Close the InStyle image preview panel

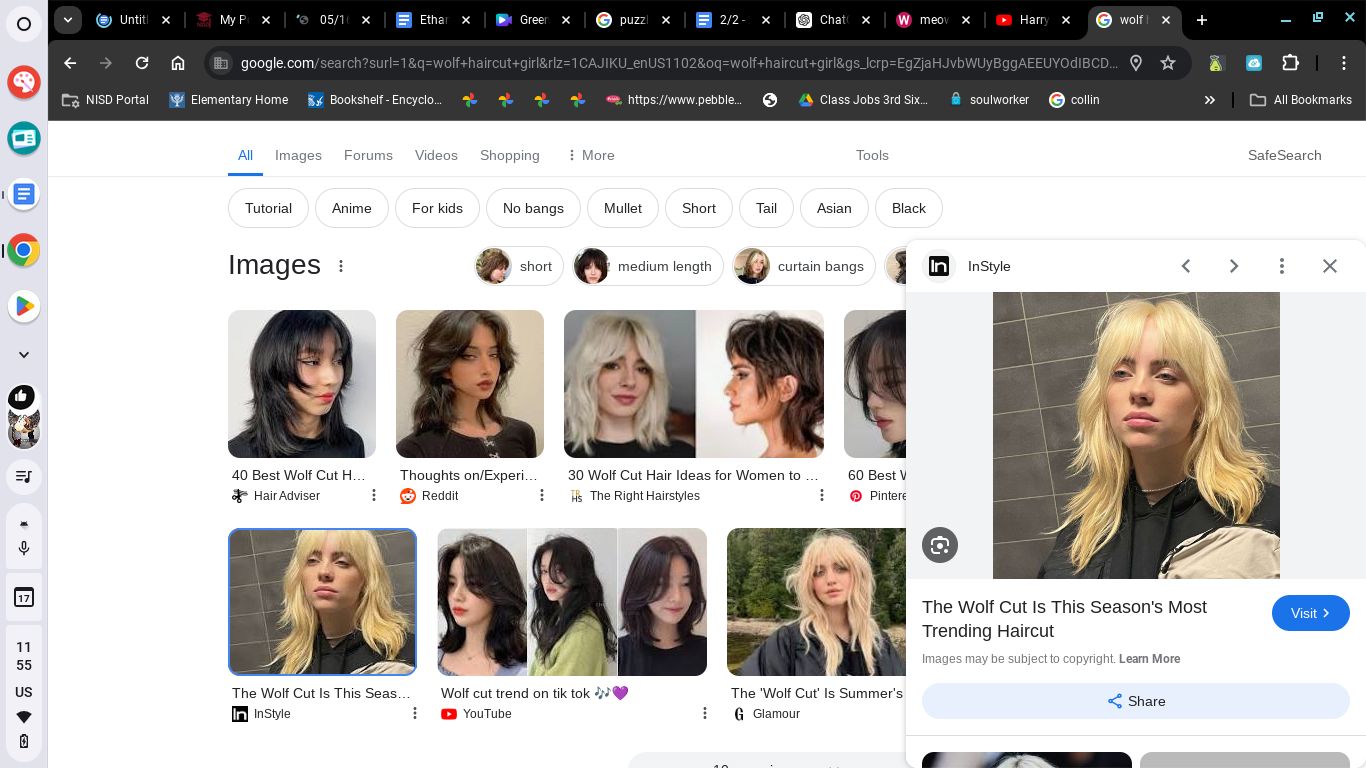point(1329,266)
